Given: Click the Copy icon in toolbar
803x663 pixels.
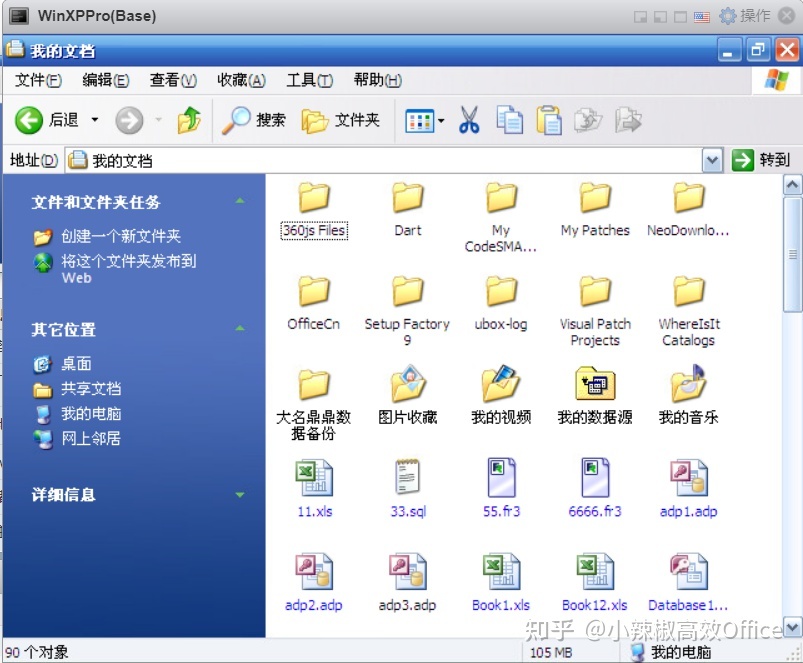Looking at the screenshot, I should pos(510,120).
